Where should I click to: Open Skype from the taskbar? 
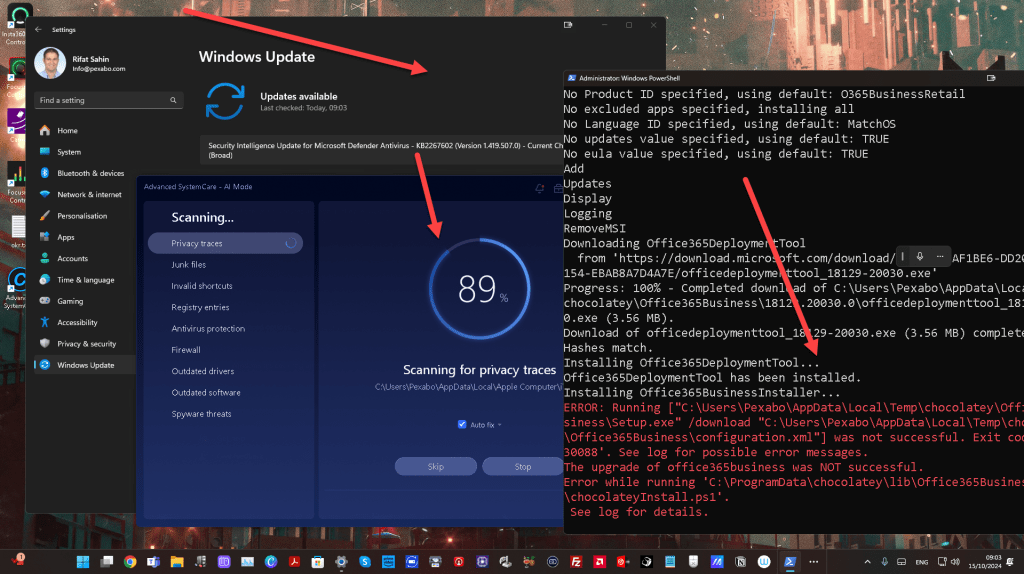(365, 562)
